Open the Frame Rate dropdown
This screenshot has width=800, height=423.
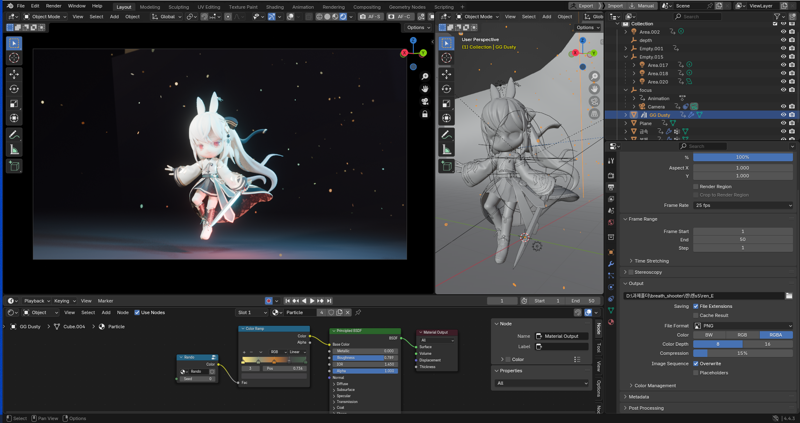tap(743, 205)
